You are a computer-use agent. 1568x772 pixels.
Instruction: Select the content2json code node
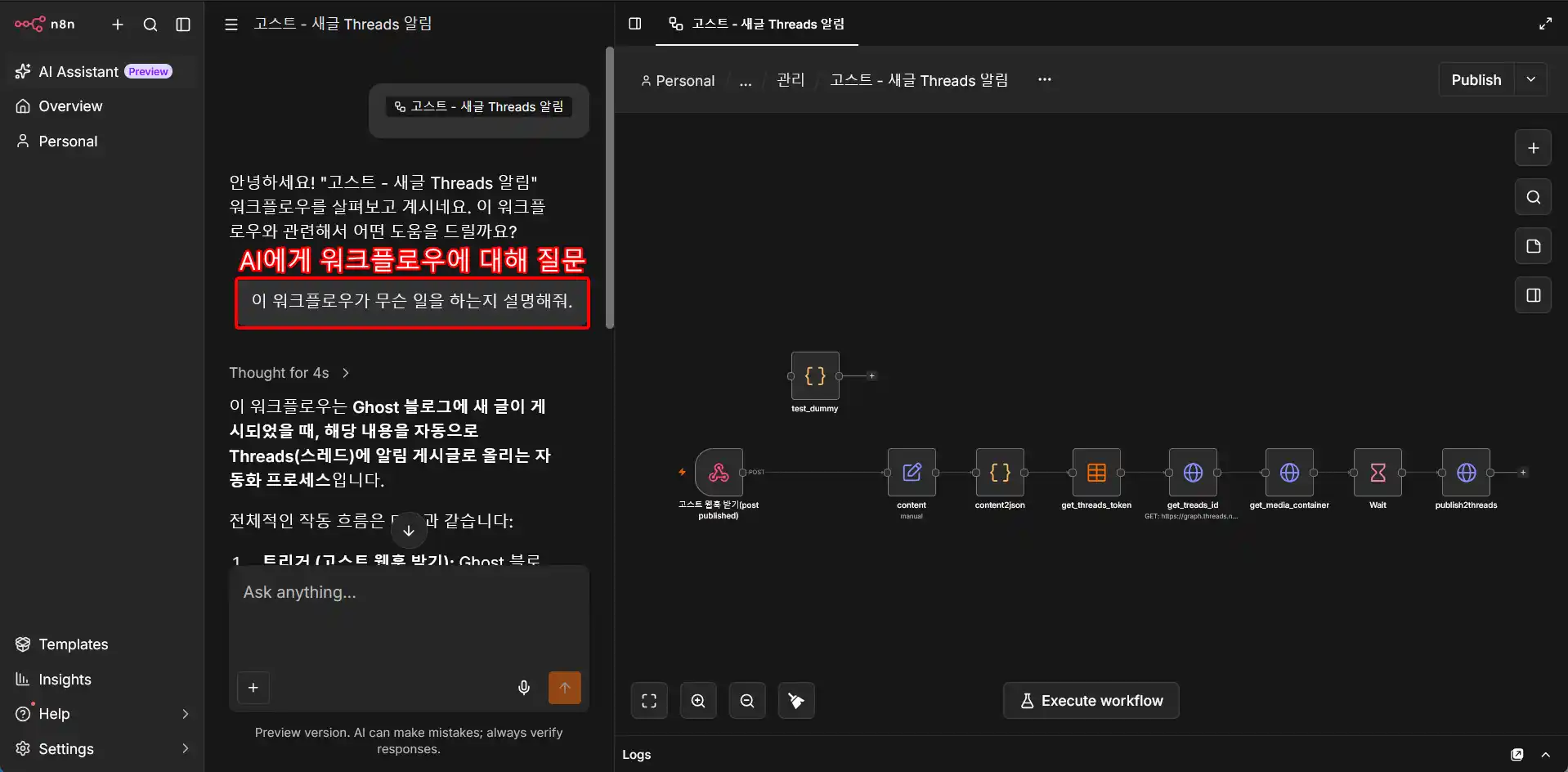pos(1000,473)
